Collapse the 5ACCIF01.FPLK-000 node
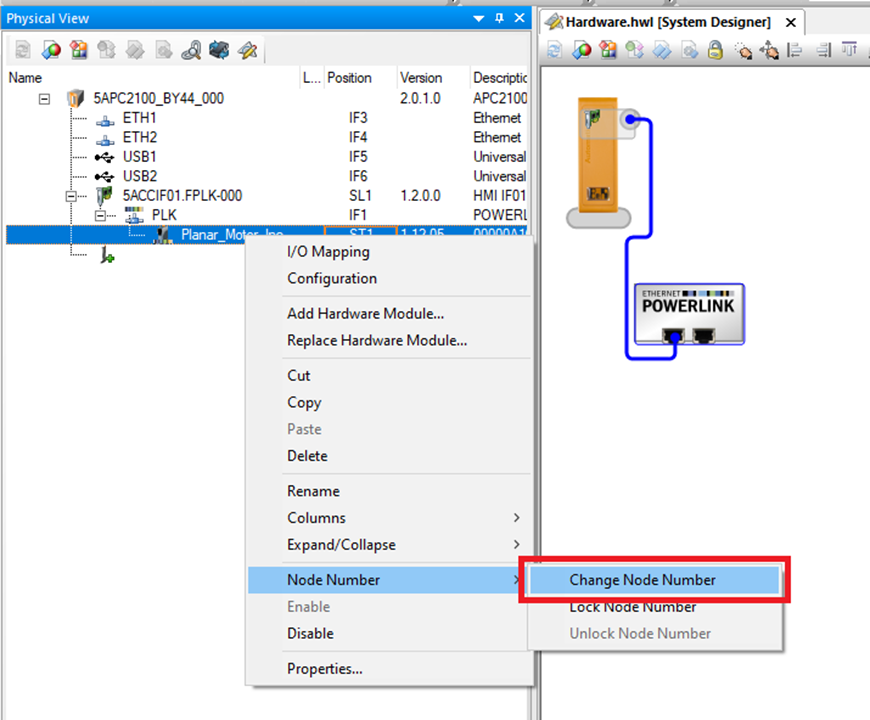This screenshot has width=870, height=720. coord(72,196)
